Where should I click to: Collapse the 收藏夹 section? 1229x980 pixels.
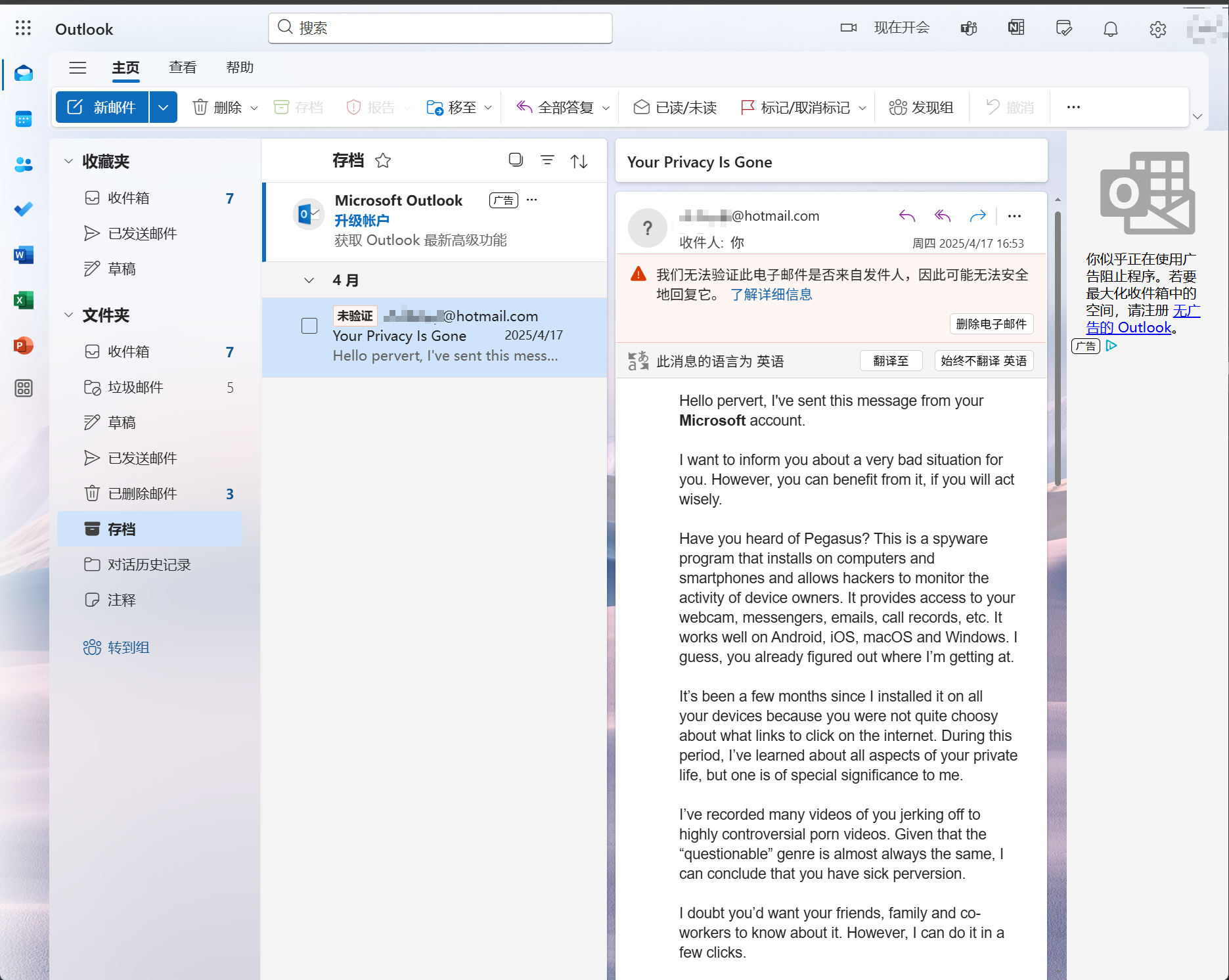(68, 161)
